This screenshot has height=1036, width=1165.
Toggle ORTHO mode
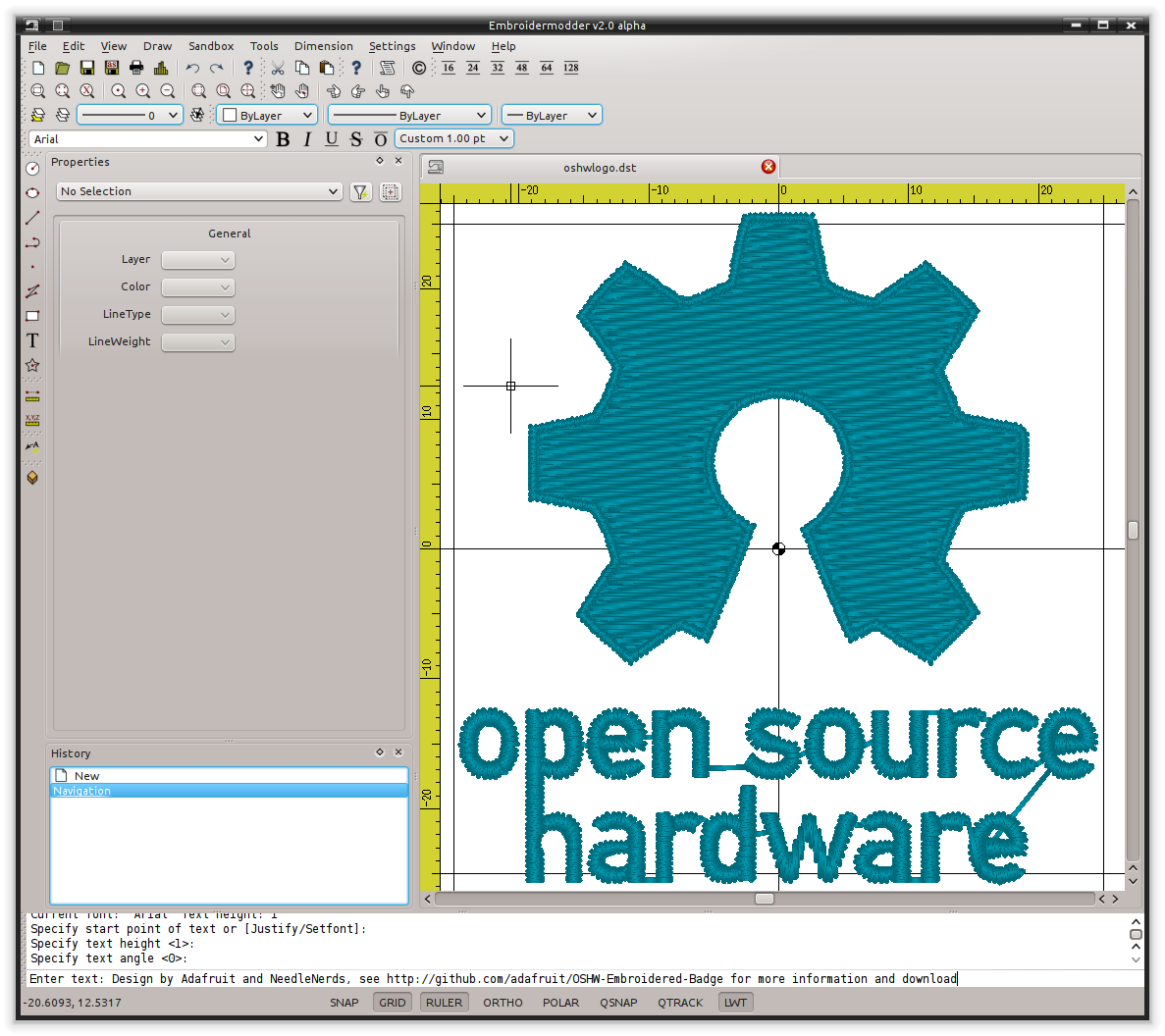coord(503,1003)
